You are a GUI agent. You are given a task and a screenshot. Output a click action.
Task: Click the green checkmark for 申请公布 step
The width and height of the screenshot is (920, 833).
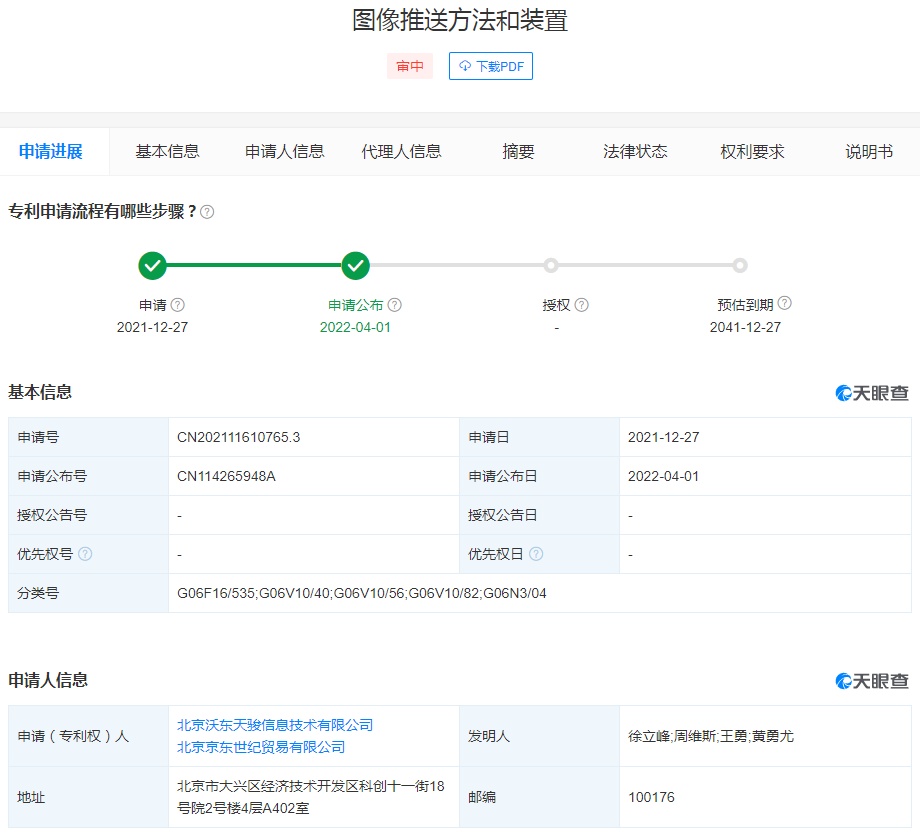tap(356, 266)
